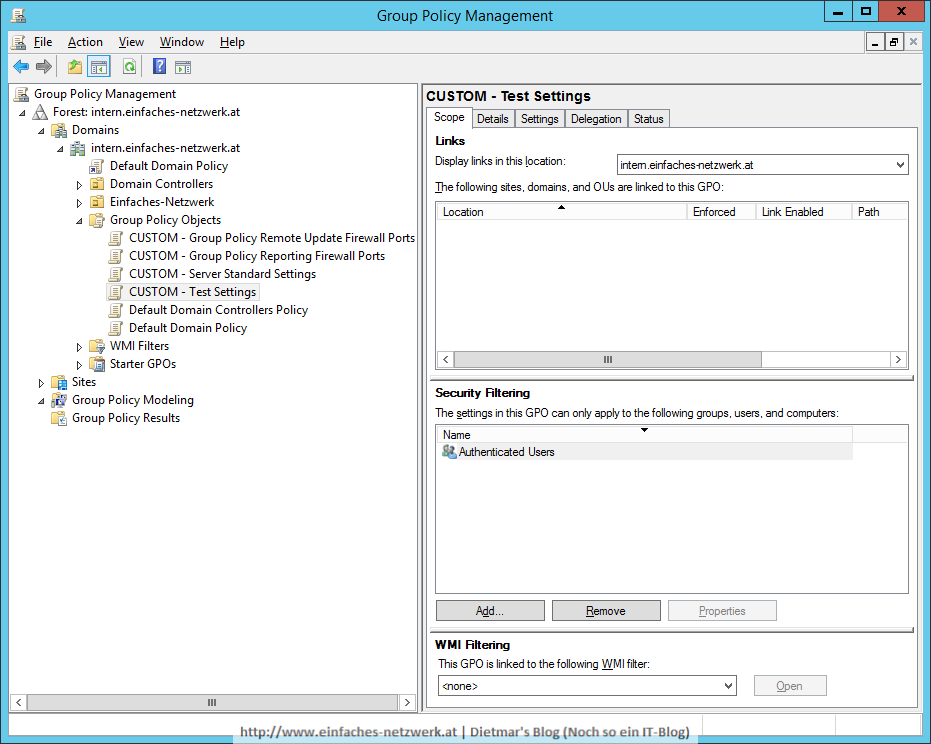This screenshot has width=931, height=744.
Task: Restore down the inner MMC child window
Action: pyautogui.click(x=894, y=42)
